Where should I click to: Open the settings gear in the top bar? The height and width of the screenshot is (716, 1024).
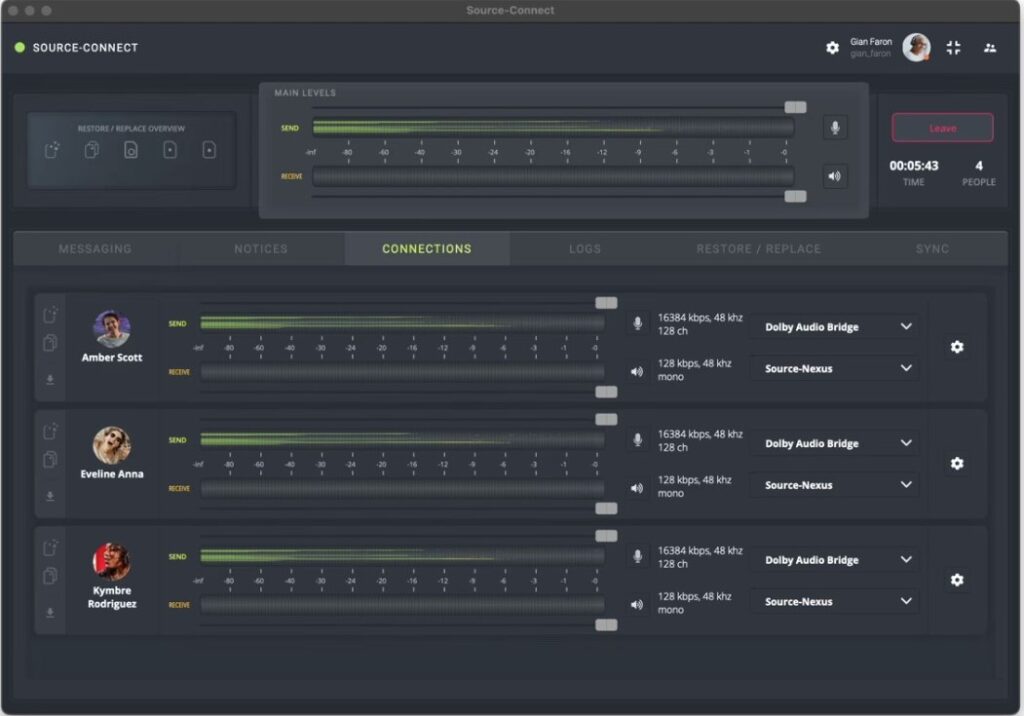pos(833,47)
